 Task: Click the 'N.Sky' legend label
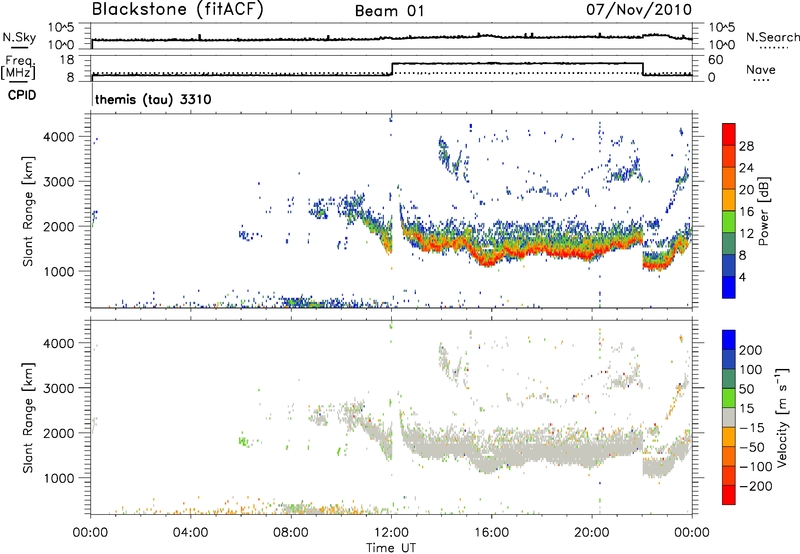pos(19,37)
